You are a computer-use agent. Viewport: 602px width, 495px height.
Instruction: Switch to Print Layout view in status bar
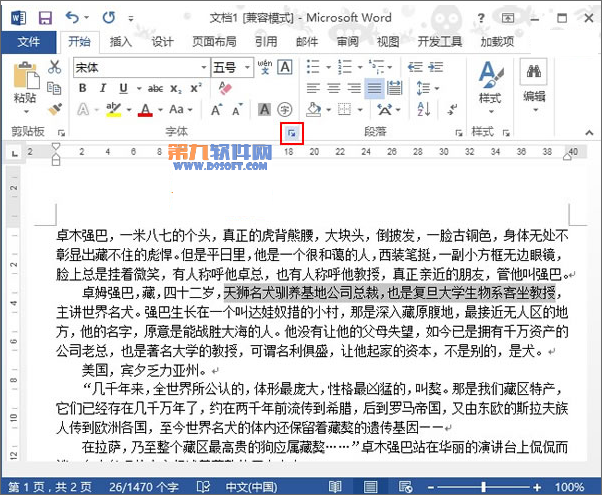click(x=370, y=487)
